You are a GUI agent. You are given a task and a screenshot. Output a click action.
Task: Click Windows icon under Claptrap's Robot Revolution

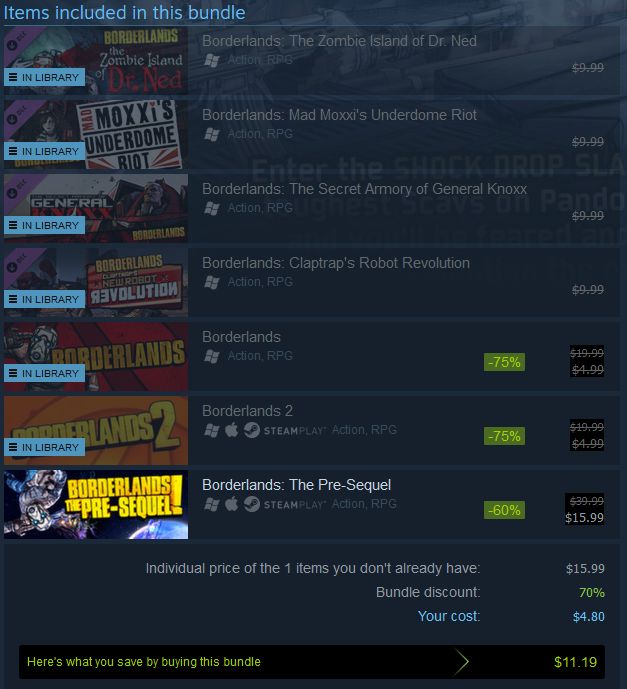coord(211,282)
